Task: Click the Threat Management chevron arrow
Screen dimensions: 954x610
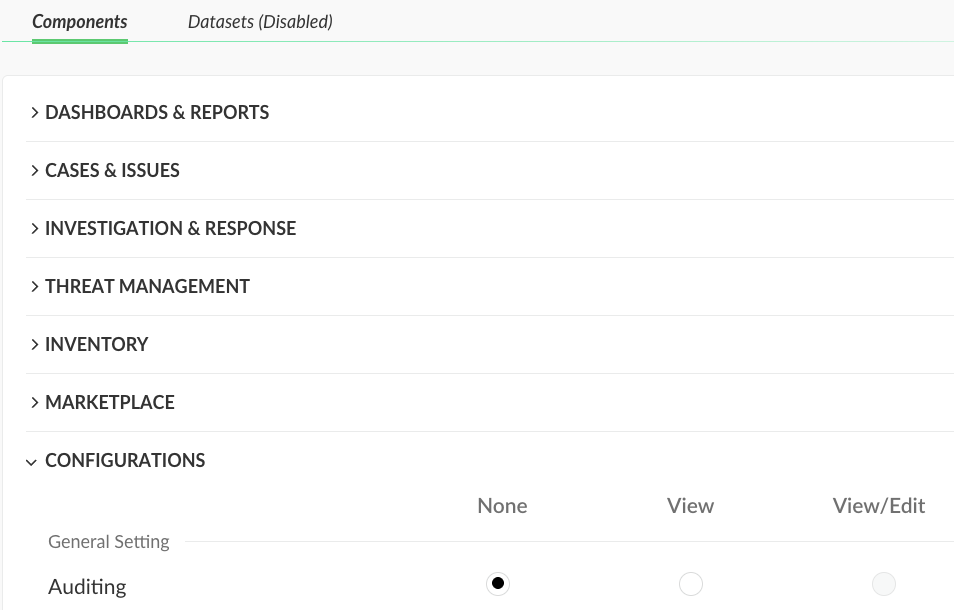Action: click(35, 287)
